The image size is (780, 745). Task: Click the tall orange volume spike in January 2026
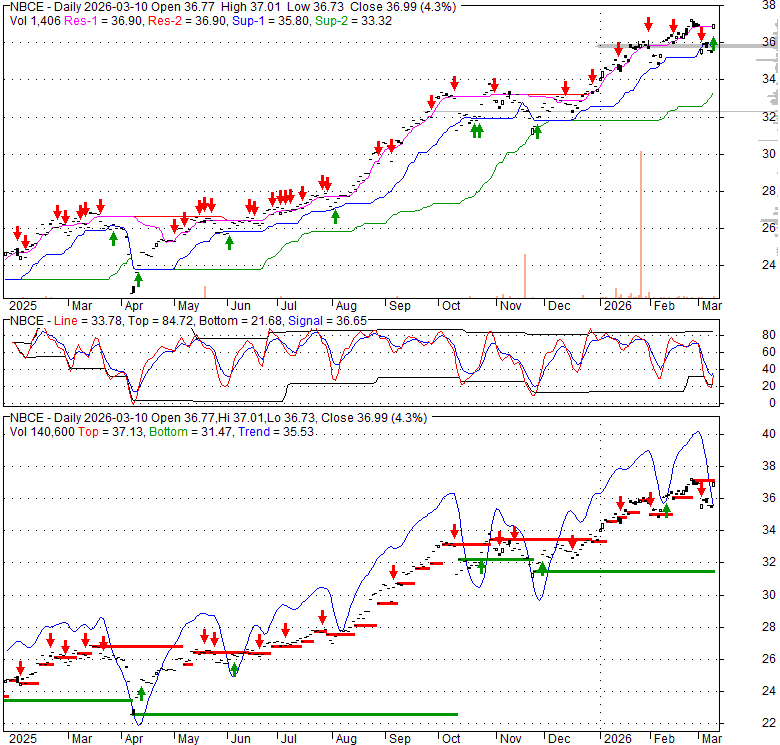639,222
